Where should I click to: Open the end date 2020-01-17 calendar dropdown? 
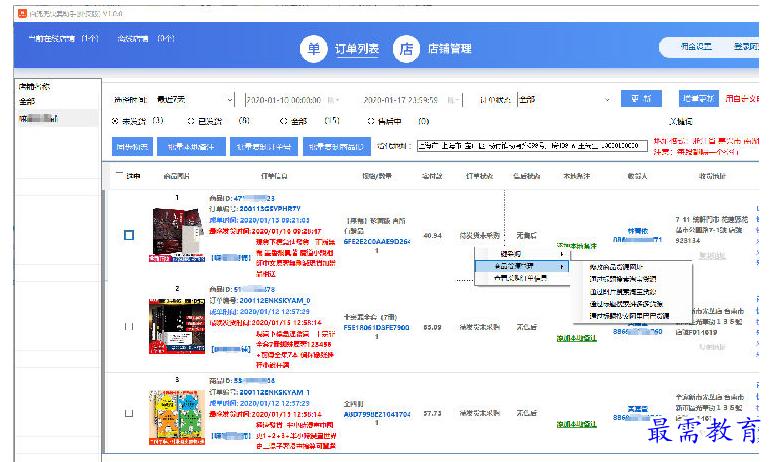click(453, 100)
